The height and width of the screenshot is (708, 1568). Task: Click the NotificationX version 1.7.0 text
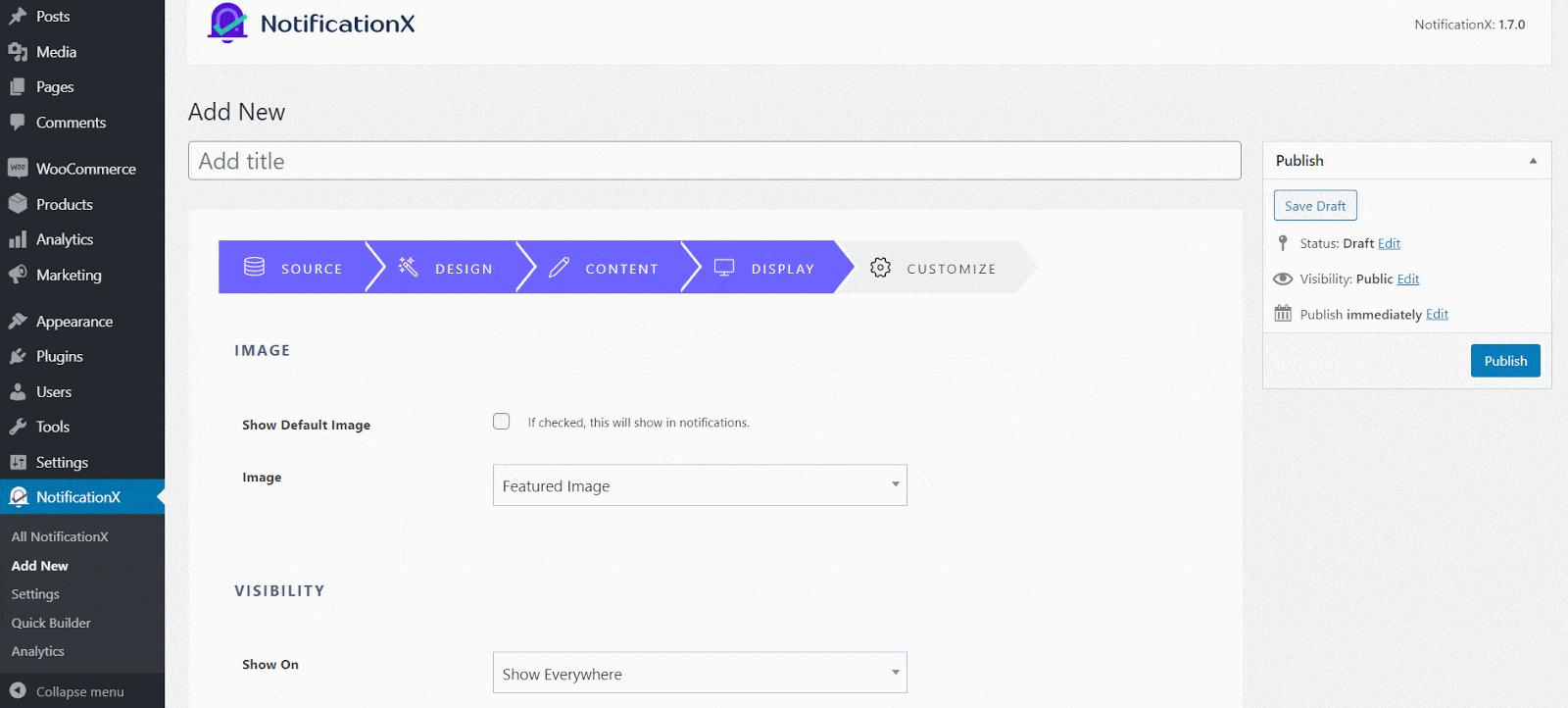1470,25
